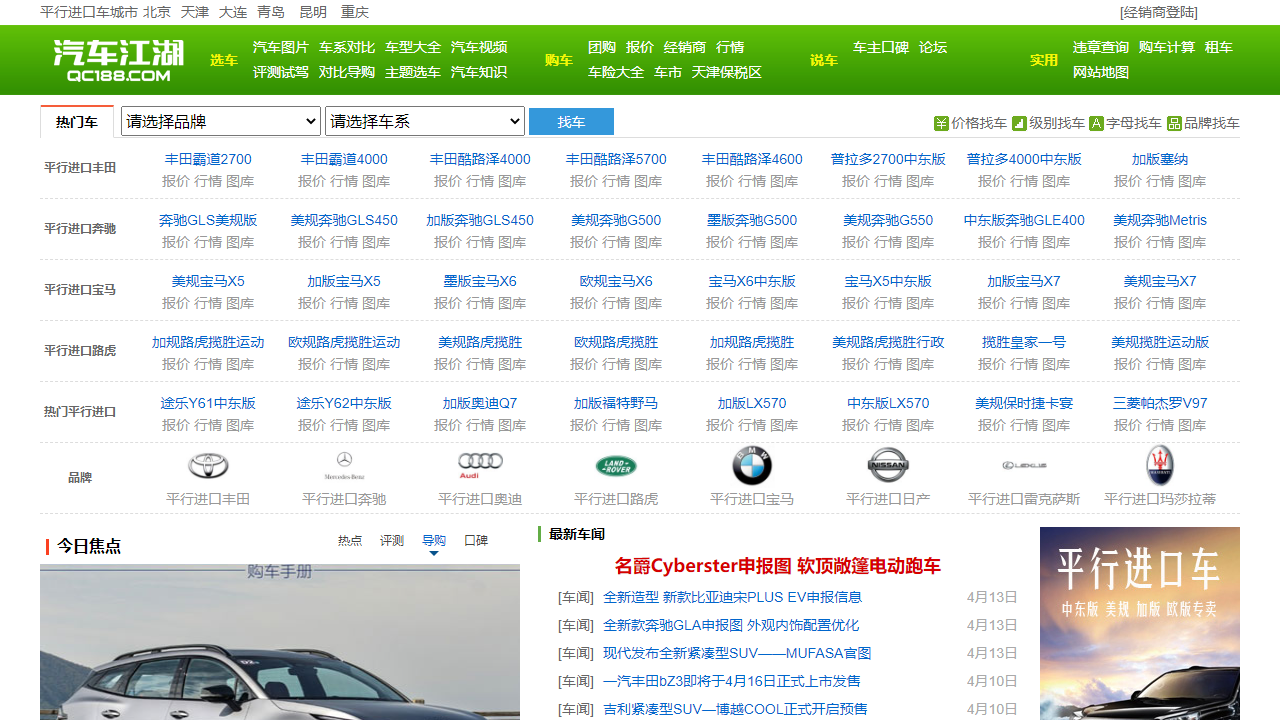Click the 平行进口车 advertisement banner

1139,622
